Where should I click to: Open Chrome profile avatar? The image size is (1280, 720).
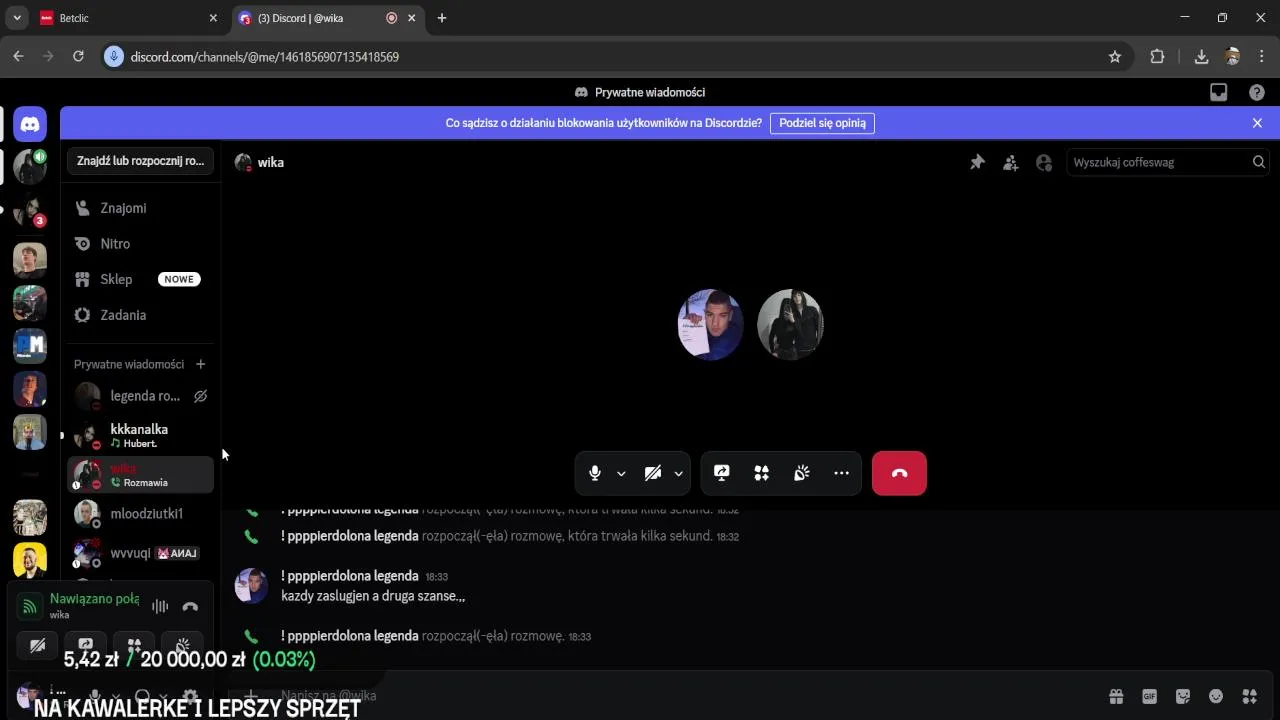tap(1232, 57)
